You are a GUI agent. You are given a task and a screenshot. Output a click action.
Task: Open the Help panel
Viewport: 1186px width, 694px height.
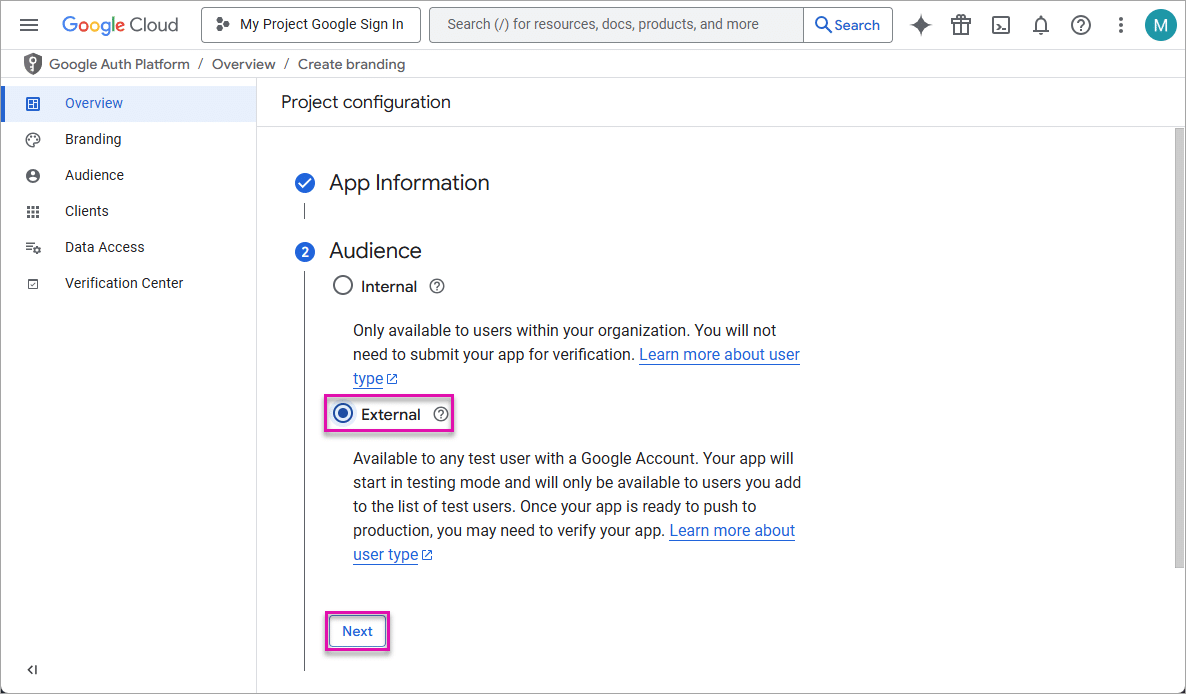click(x=1081, y=24)
